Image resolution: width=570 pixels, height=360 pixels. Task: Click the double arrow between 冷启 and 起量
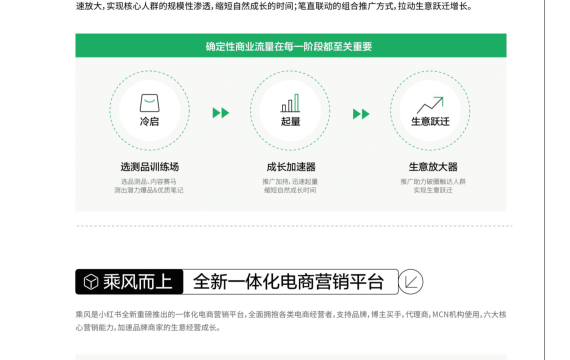(221, 113)
